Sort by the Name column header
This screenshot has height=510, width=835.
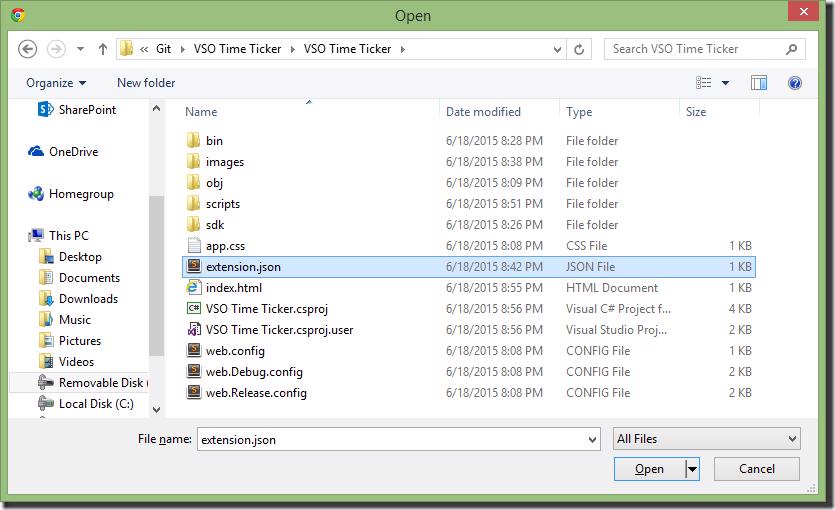tap(201, 112)
